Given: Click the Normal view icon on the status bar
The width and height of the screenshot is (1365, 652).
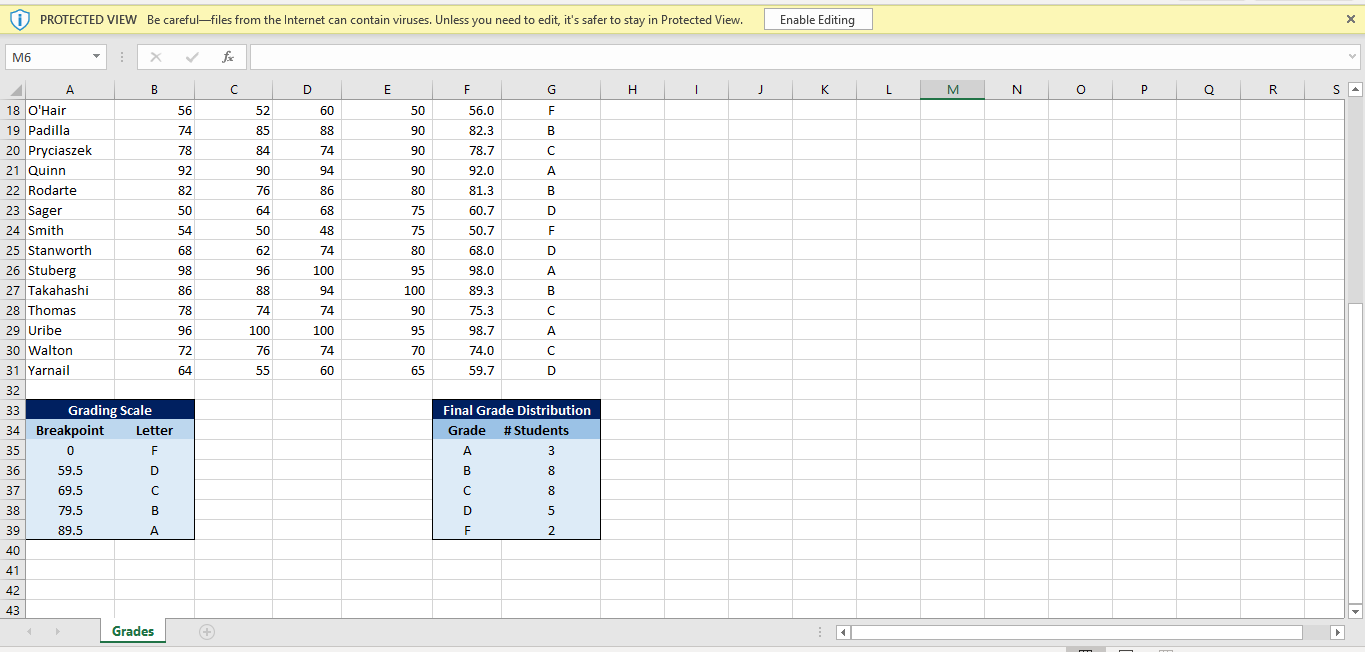Looking at the screenshot, I should [x=1086, y=648].
